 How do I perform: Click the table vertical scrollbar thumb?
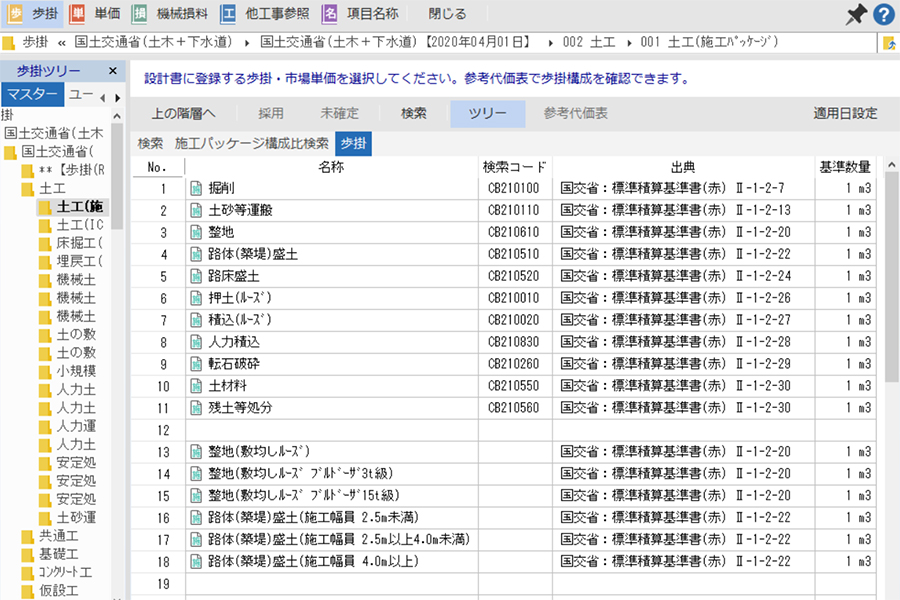(x=891, y=277)
